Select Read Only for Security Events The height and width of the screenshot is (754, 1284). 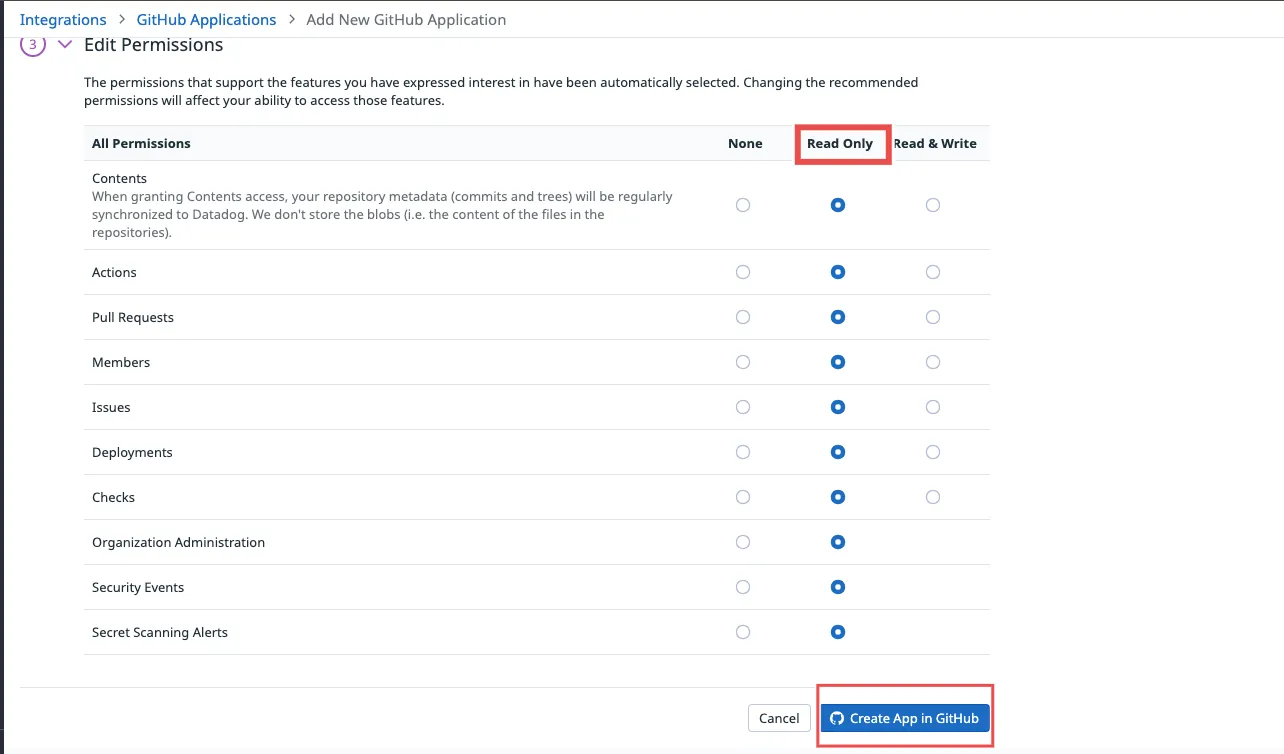point(838,587)
